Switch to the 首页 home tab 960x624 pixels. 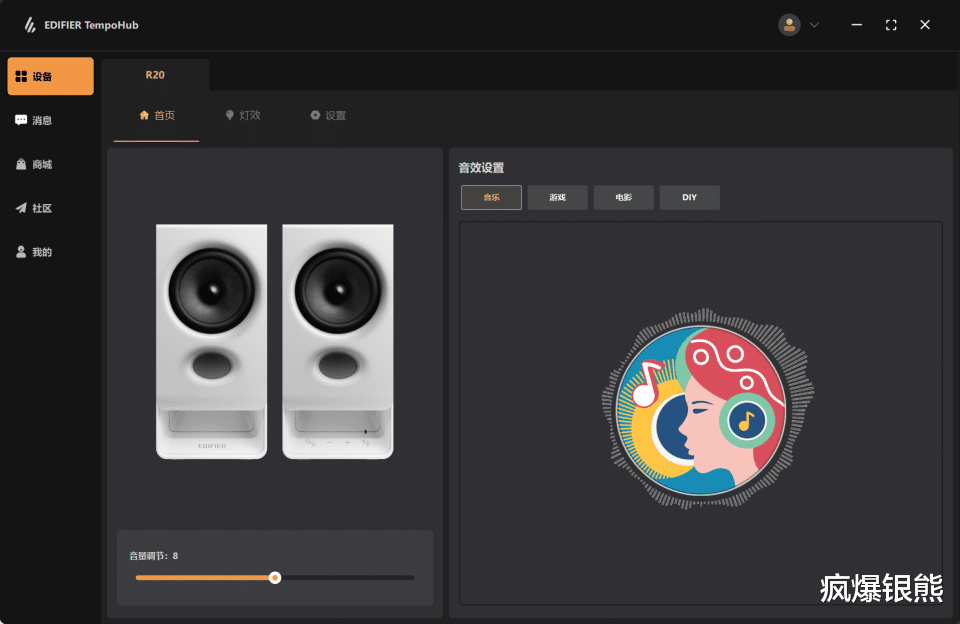157,116
